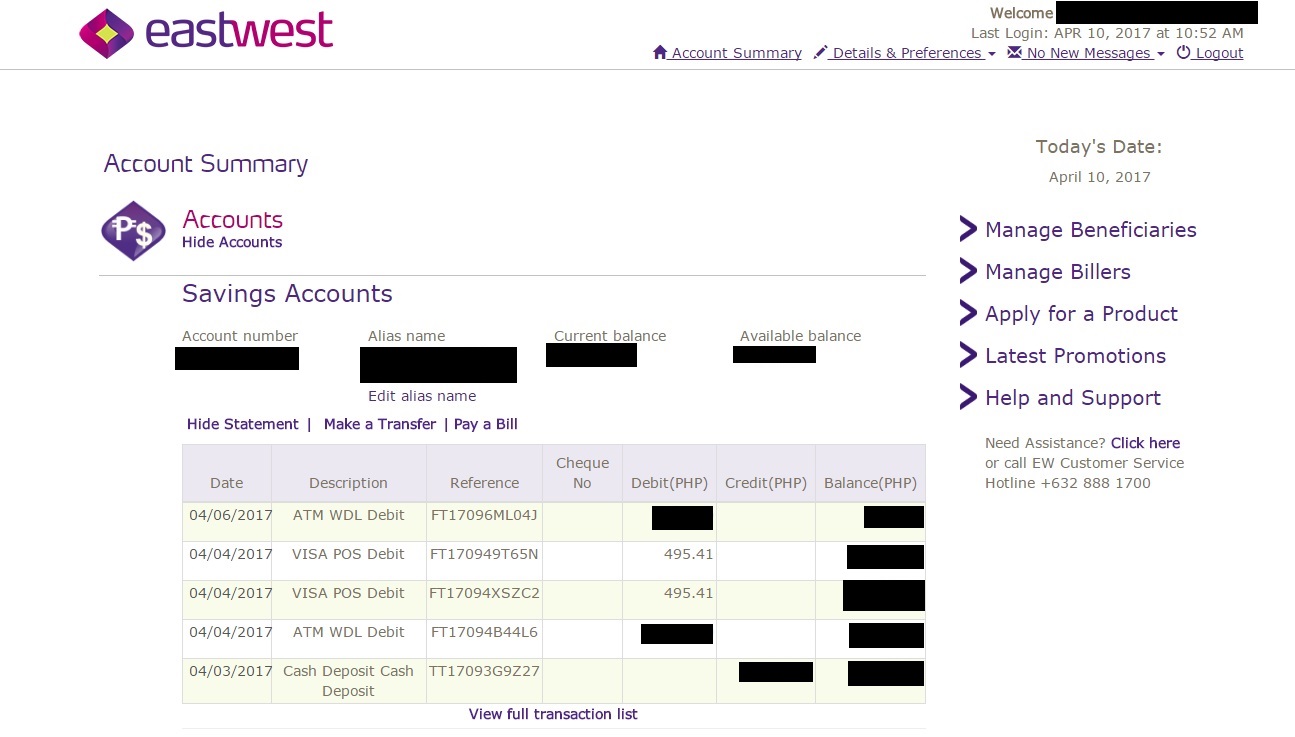
Task: Select the Accounts P$ coin icon
Action: click(x=133, y=231)
